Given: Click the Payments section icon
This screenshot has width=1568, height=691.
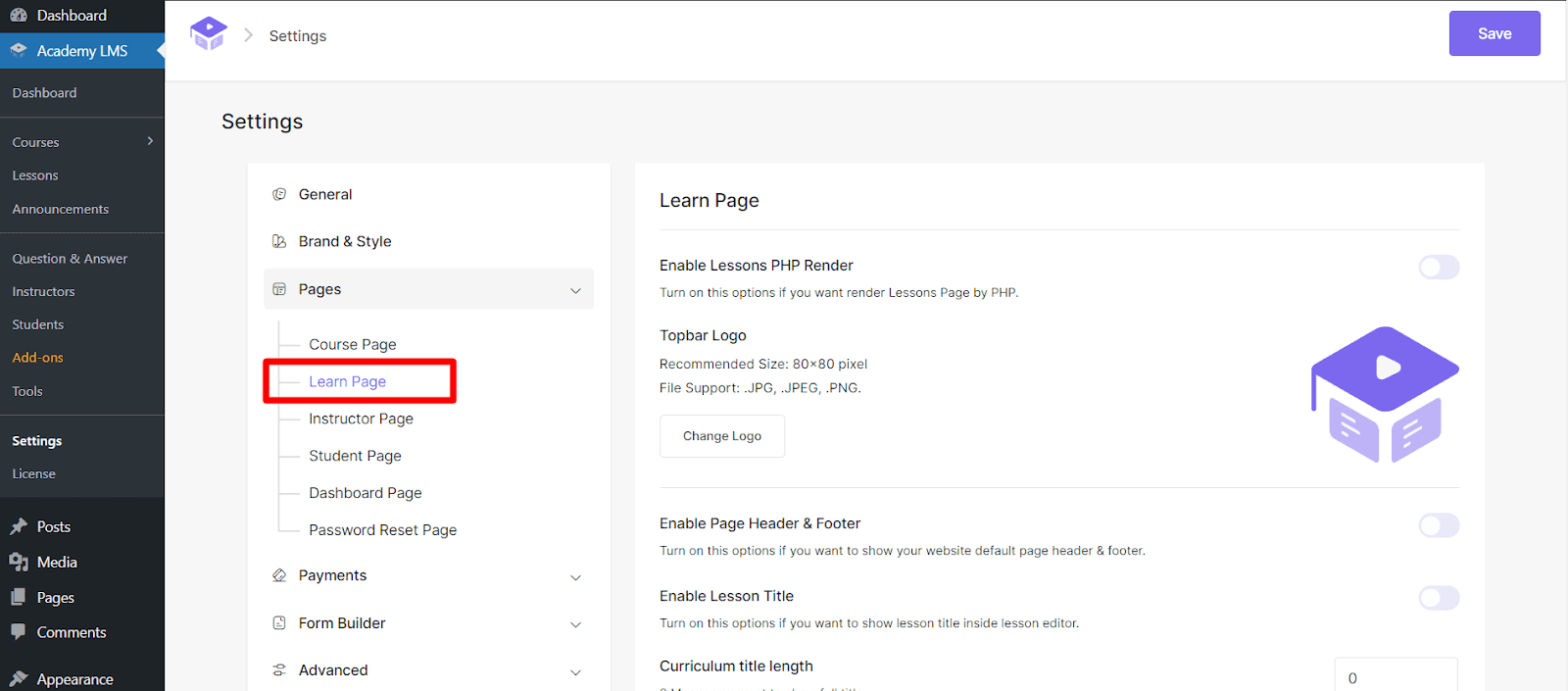Looking at the screenshot, I should pyautogui.click(x=279, y=575).
